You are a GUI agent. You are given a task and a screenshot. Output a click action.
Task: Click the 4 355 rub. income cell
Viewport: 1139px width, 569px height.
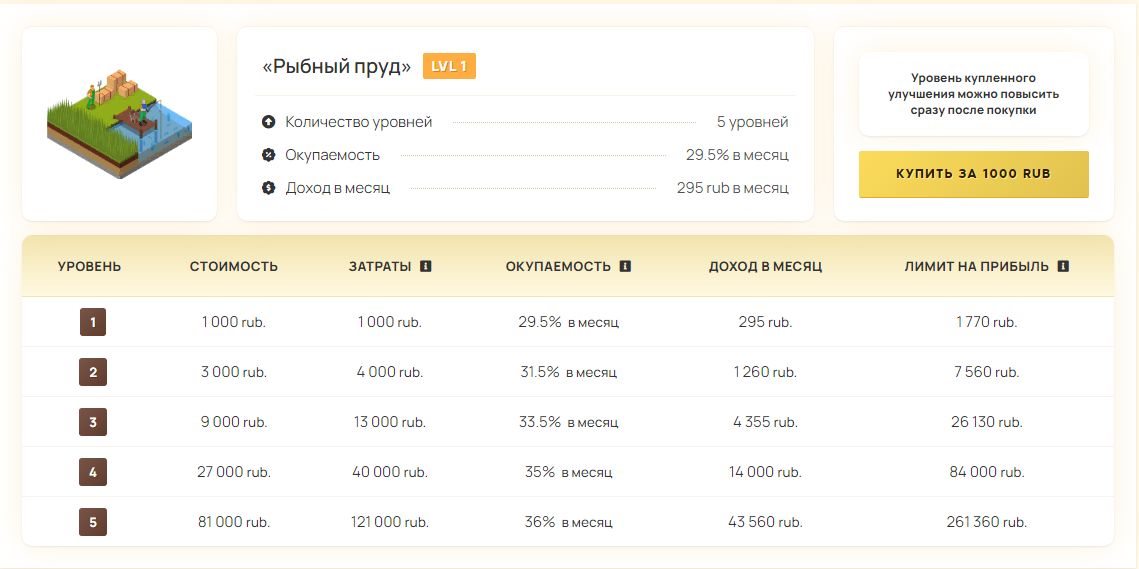(766, 422)
